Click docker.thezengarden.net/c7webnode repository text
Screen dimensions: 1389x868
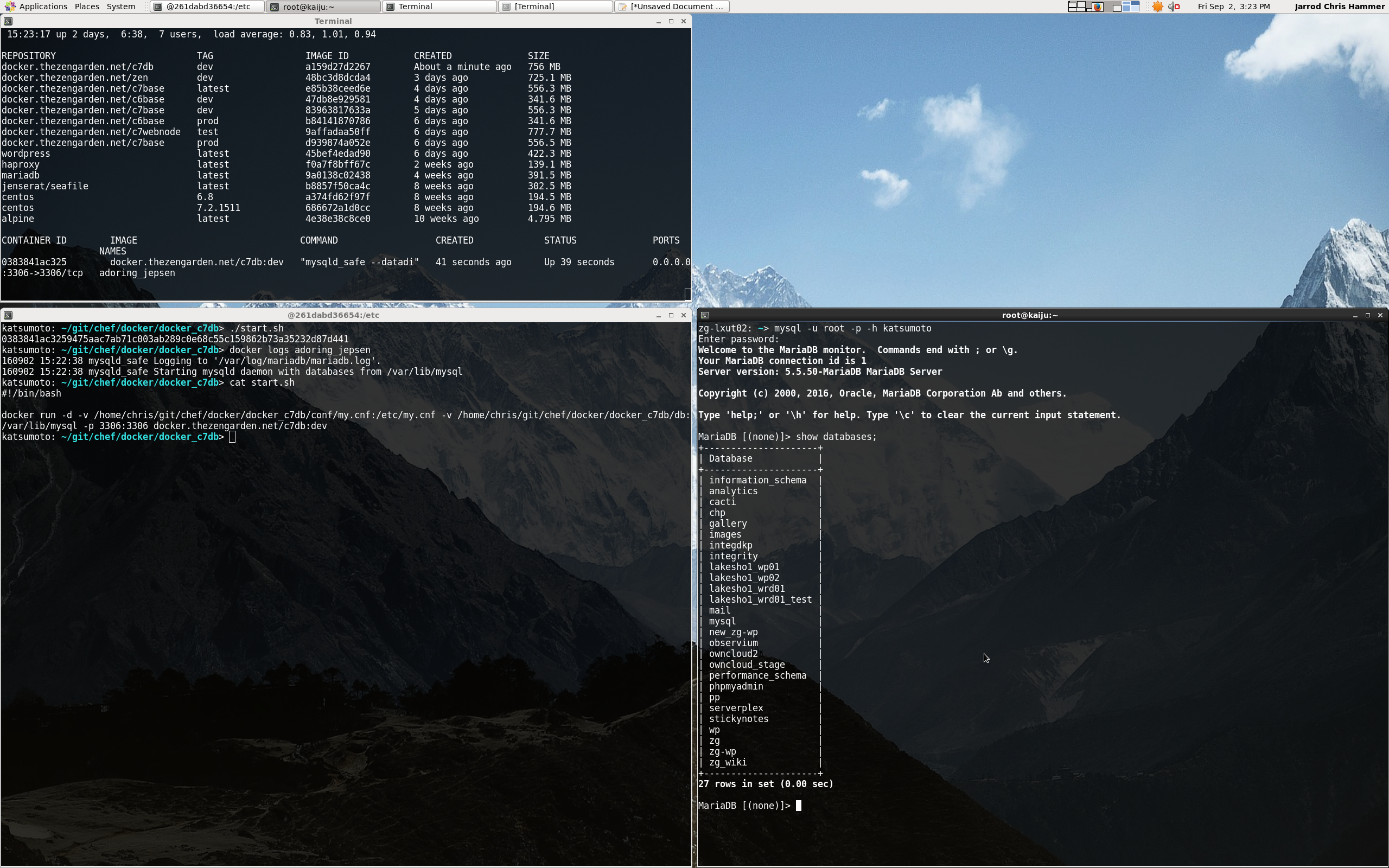tap(91, 132)
